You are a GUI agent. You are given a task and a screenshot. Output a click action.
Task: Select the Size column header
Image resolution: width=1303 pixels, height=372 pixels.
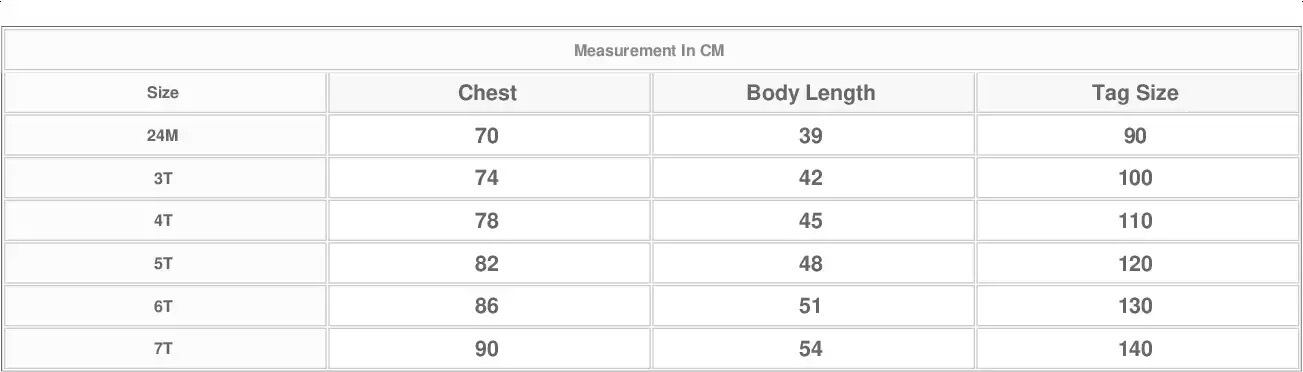pyautogui.click(x=163, y=93)
